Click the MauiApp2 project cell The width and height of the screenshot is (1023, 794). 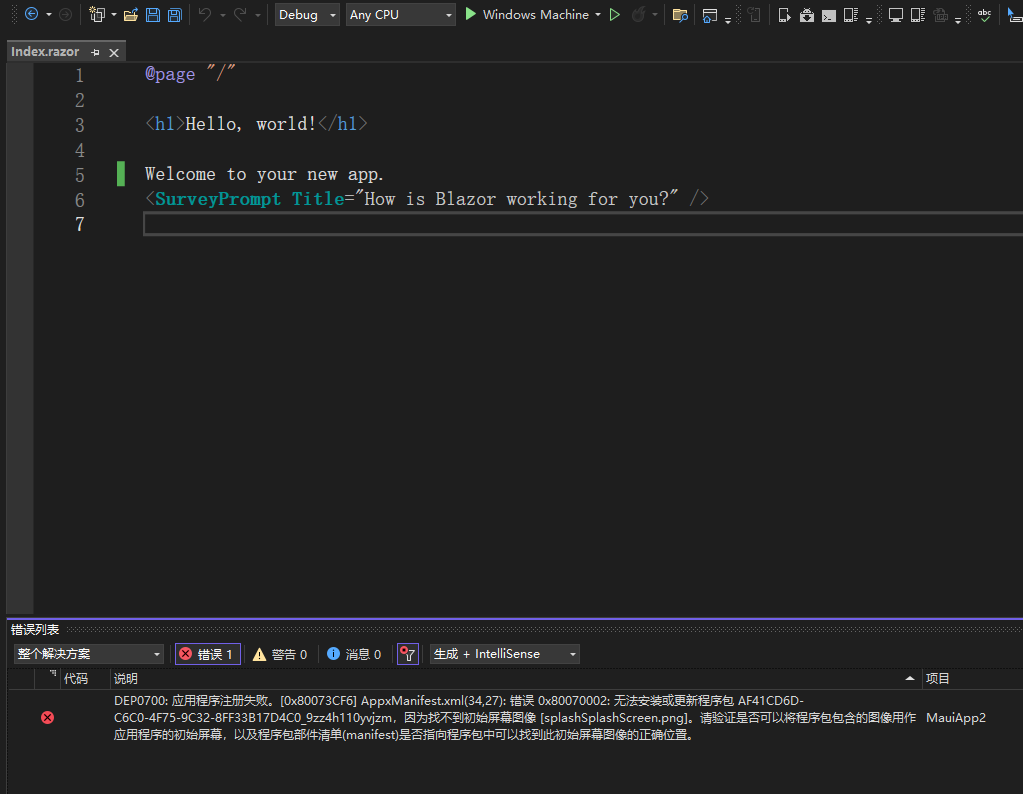(956, 718)
